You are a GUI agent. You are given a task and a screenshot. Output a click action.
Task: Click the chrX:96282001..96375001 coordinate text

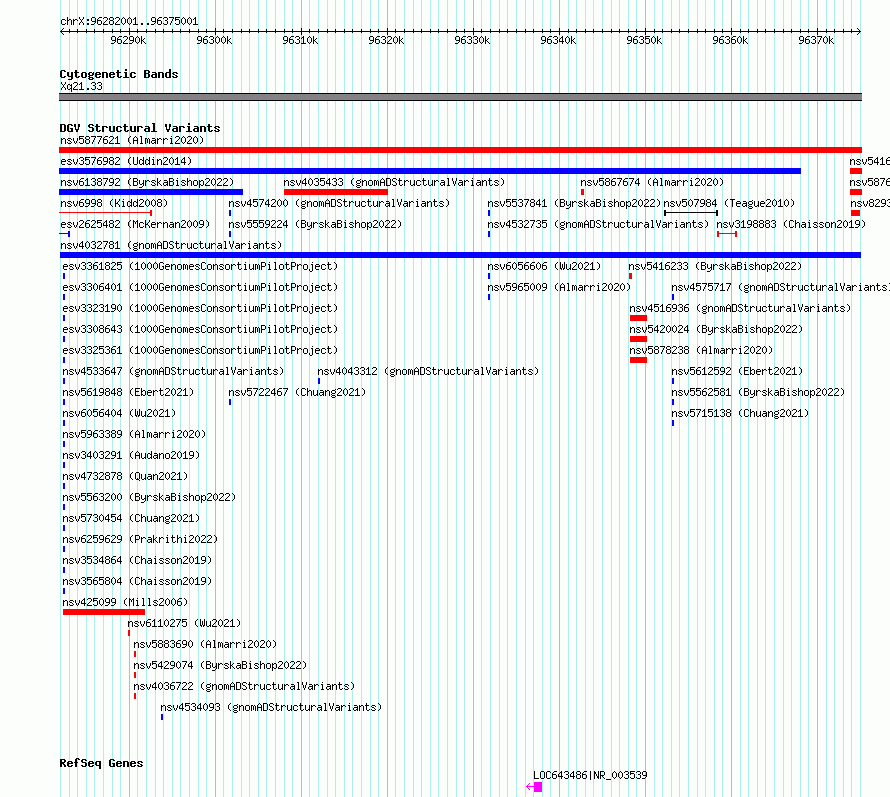coord(129,22)
